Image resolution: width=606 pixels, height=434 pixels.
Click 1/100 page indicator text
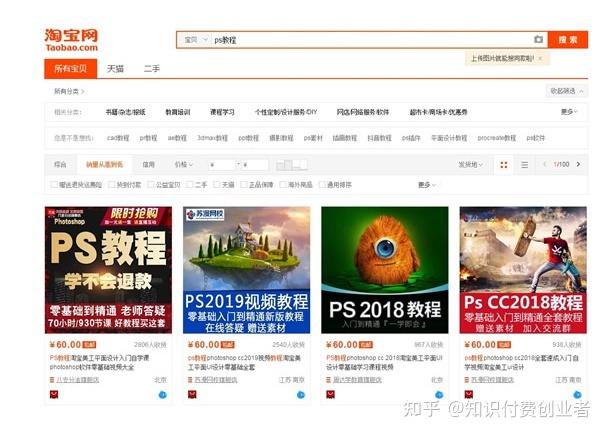coord(561,164)
